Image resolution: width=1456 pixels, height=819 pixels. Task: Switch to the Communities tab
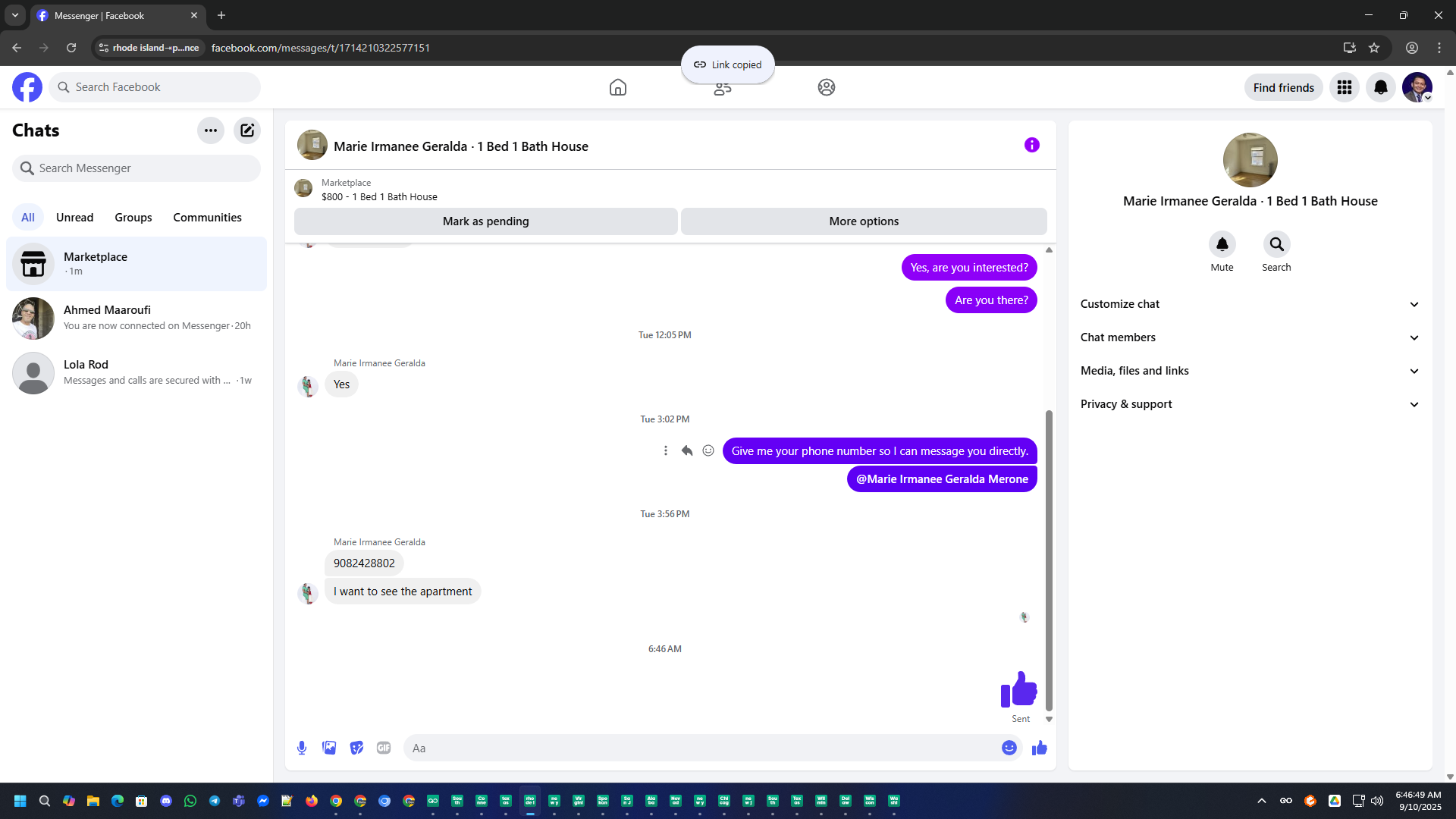tap(207, 218)
